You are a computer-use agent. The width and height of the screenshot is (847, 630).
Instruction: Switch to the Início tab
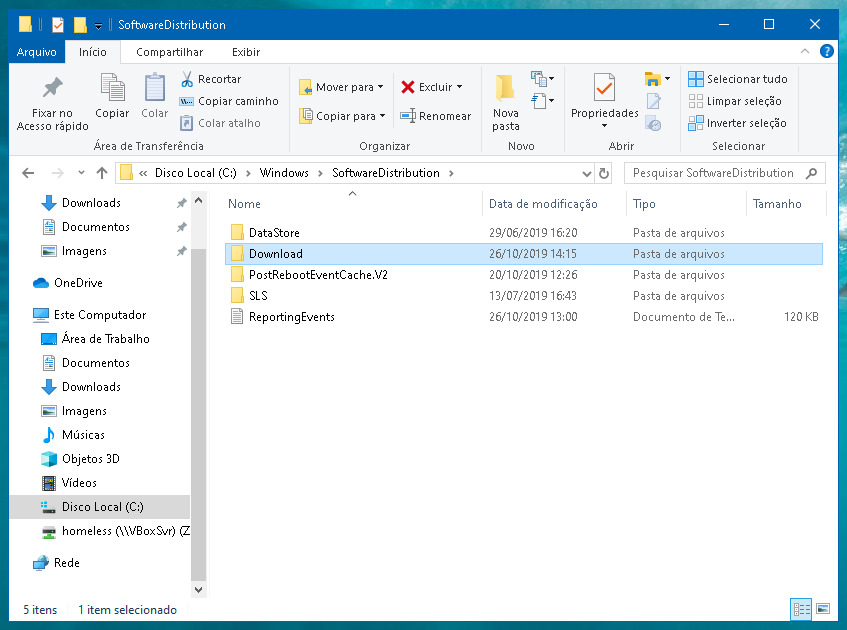tap(92, 52)
